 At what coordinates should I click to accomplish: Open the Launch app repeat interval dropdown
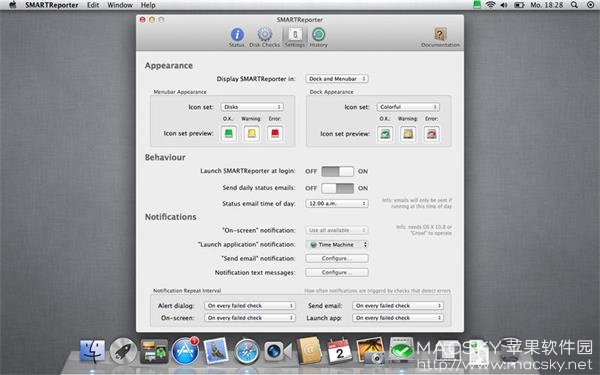tap(398, 318)
